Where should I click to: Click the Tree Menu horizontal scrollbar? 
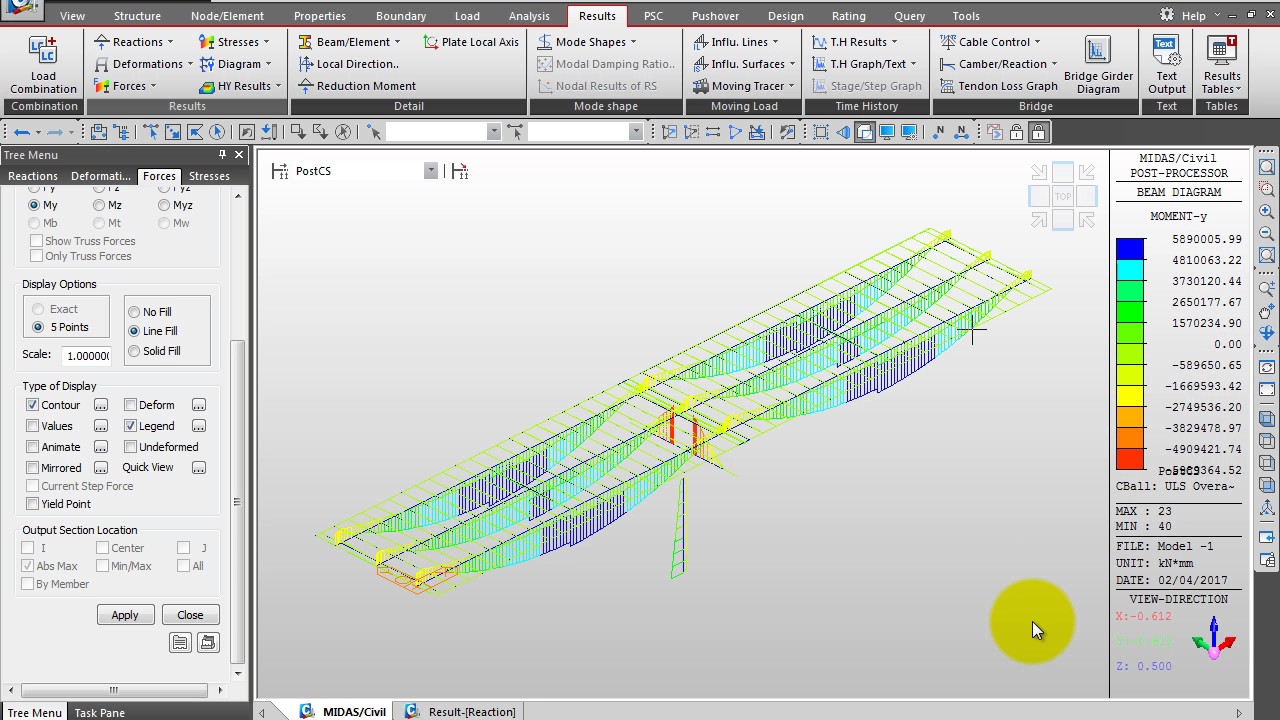pyautogui.click(x=113, y=690)
